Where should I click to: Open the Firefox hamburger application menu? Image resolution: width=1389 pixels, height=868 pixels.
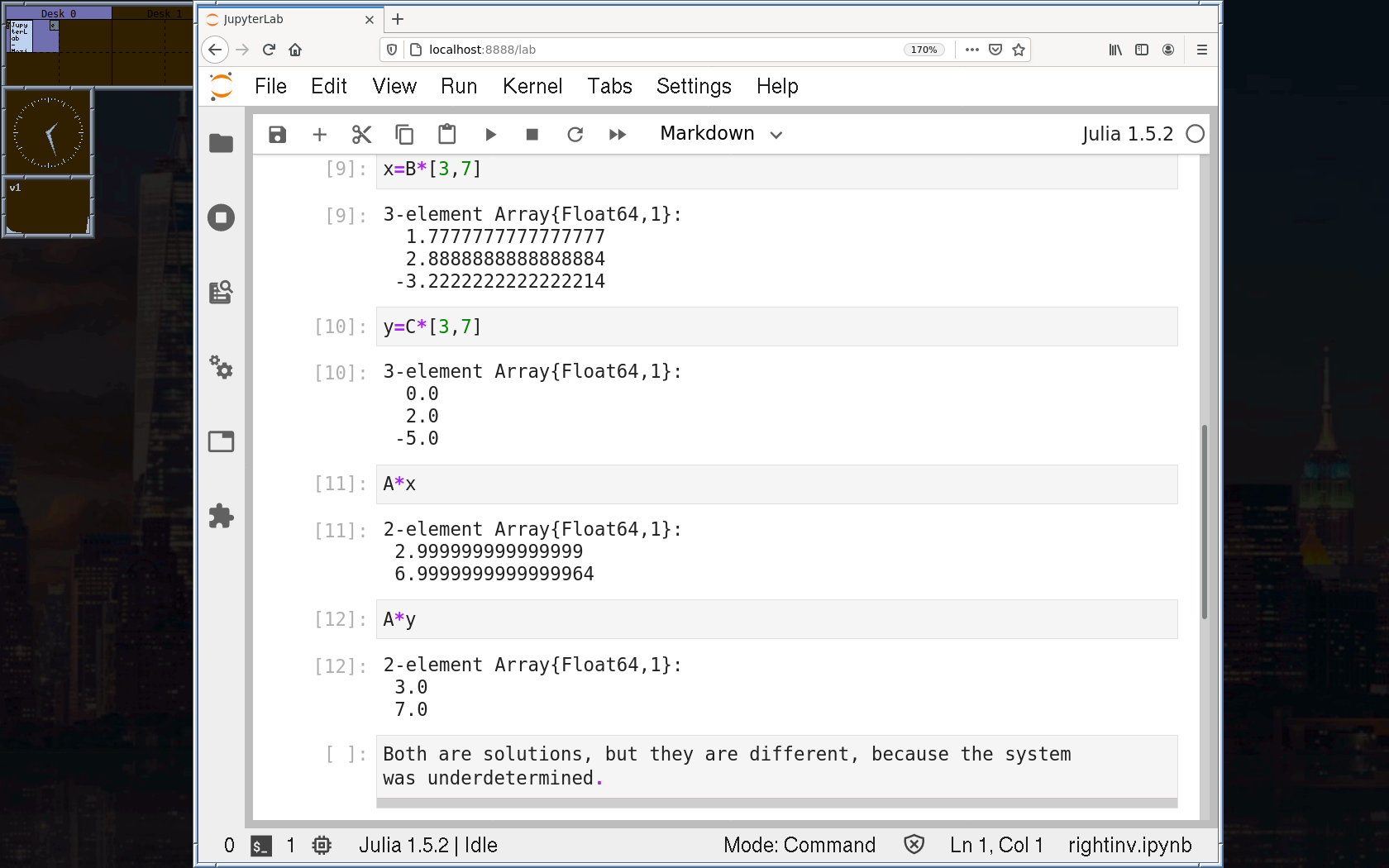click(x=1201, y=50)
